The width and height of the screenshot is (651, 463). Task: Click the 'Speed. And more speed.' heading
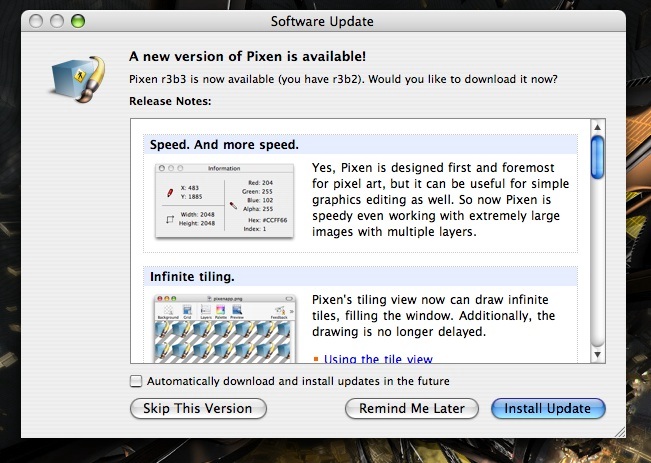[x=224, y=145]
